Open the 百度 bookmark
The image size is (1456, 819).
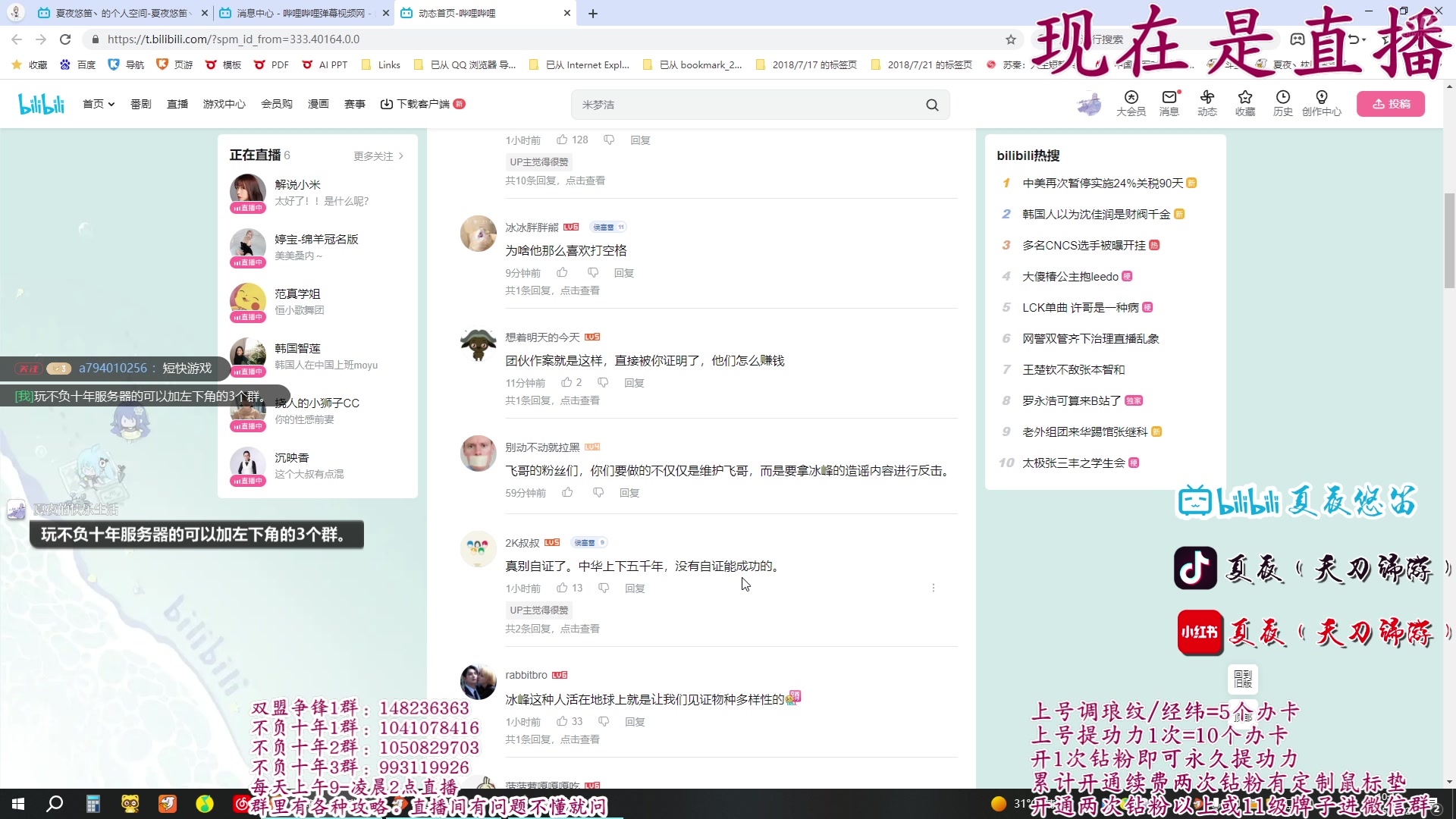click(x=78, y=64)
